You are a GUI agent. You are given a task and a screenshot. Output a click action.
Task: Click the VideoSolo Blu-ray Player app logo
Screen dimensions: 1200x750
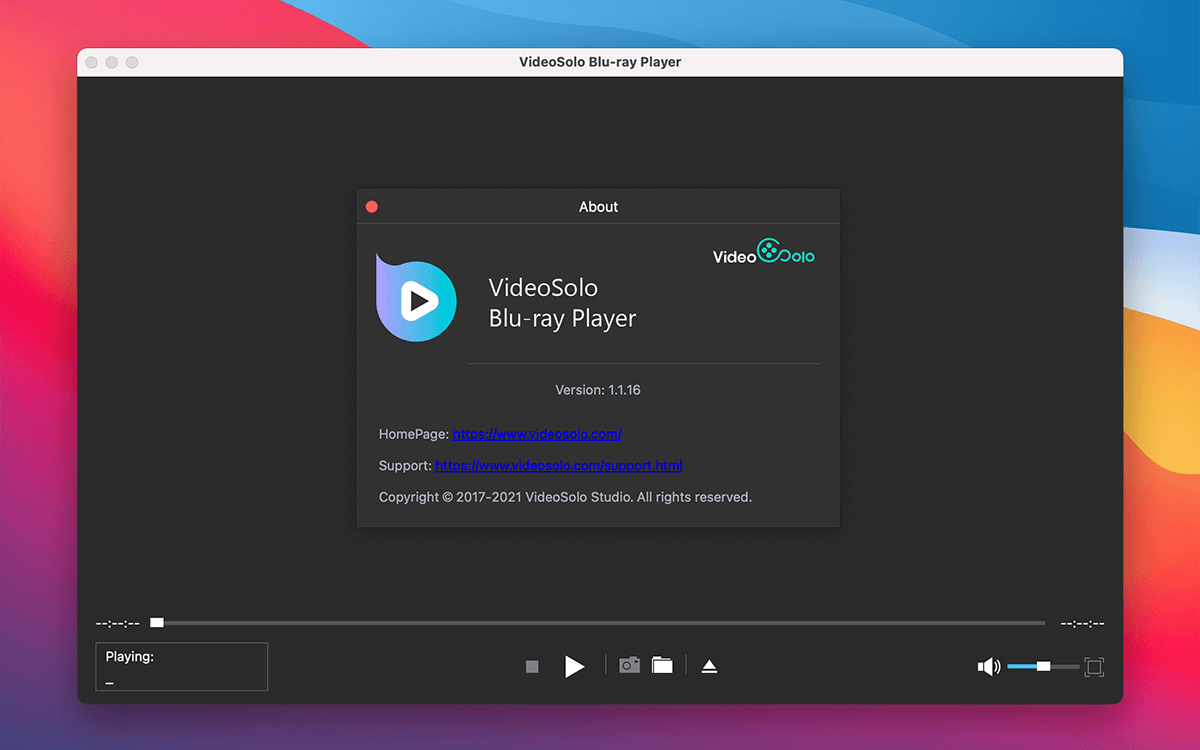coord(416,298)
